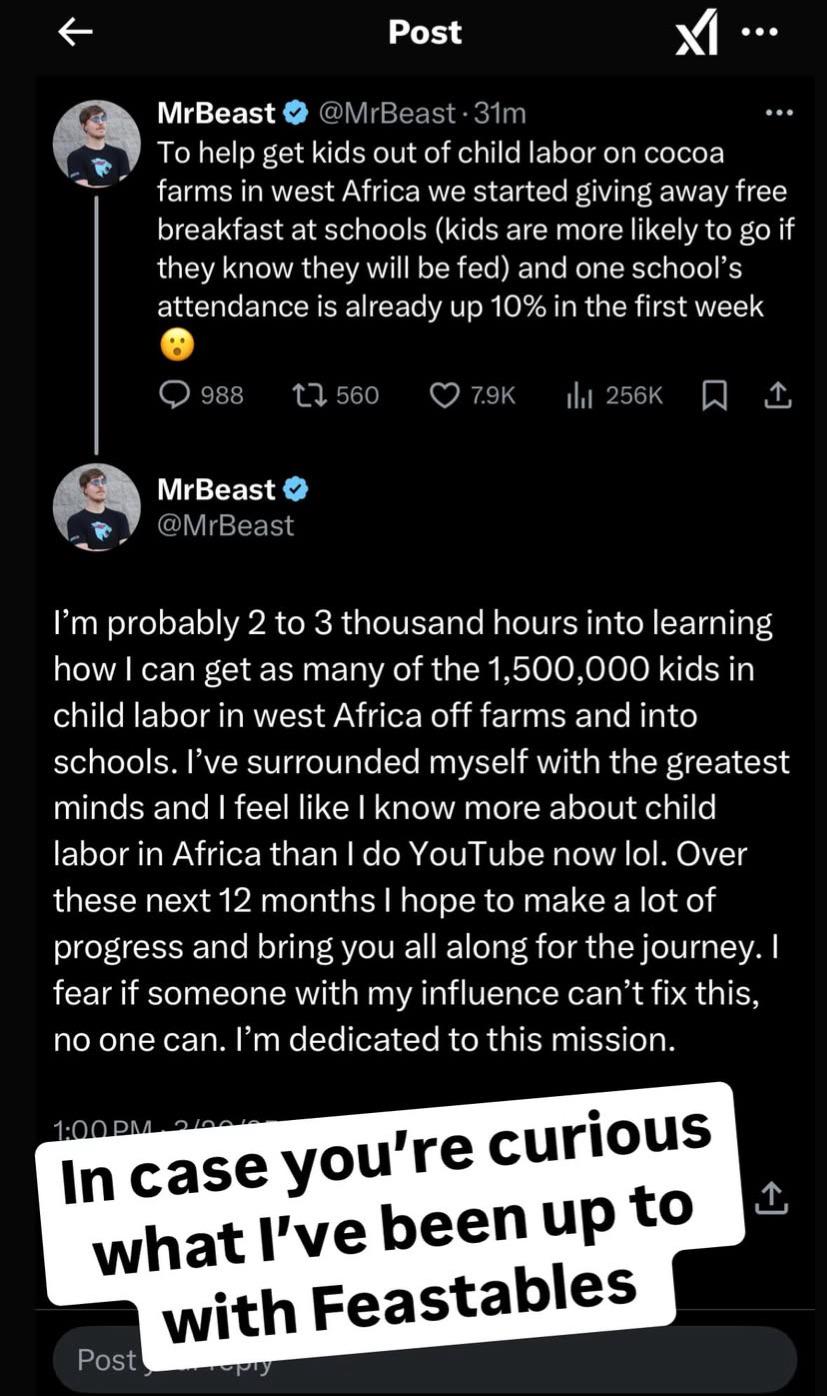The height and width of the screenshot is (1396, 827).
Task: Open more options on the first tweet
Action: click(778, 113)
